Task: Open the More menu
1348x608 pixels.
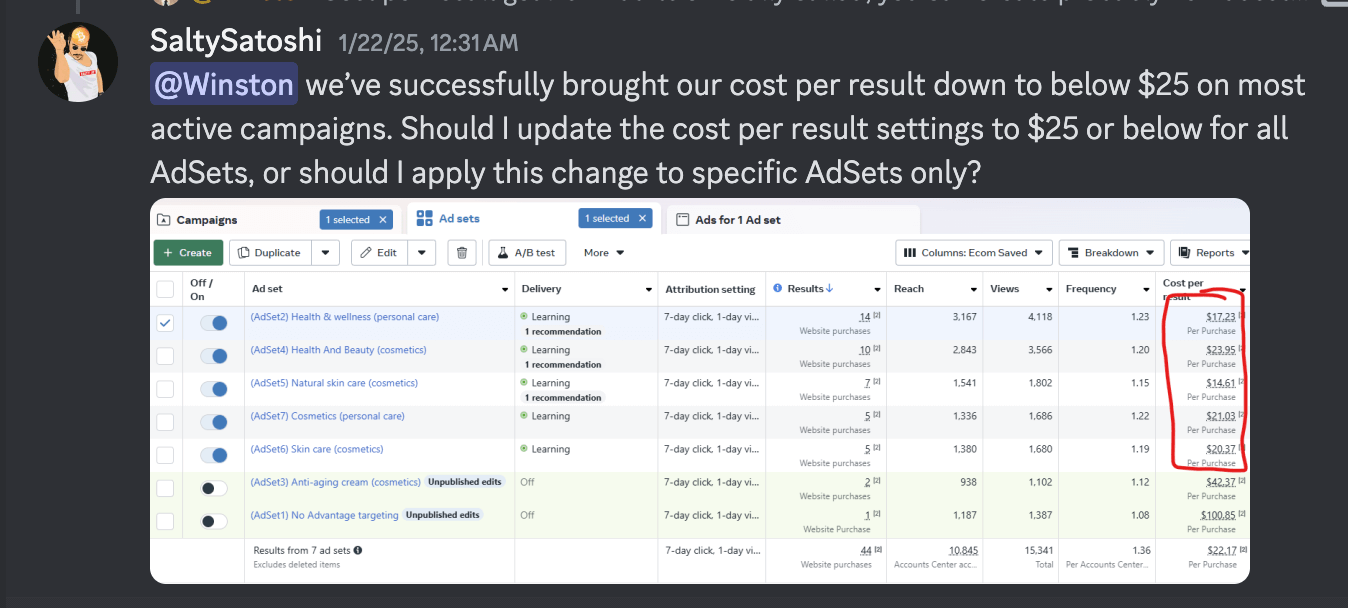Action: click(x=604, y=253)
